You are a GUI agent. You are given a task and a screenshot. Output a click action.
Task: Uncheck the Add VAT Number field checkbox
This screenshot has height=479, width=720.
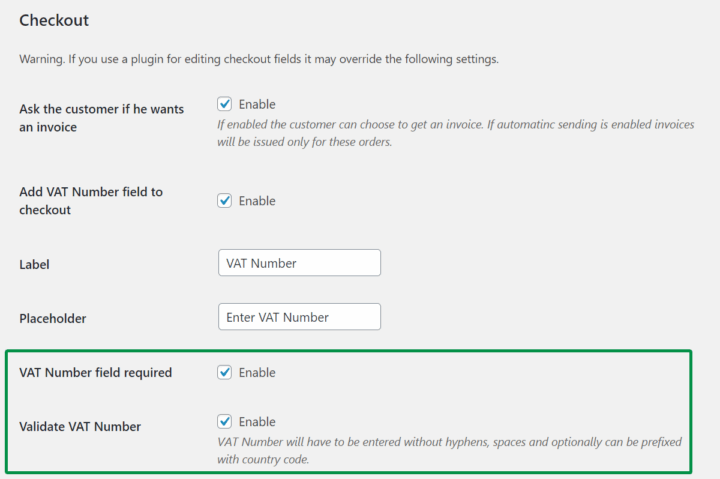(225, 200)
